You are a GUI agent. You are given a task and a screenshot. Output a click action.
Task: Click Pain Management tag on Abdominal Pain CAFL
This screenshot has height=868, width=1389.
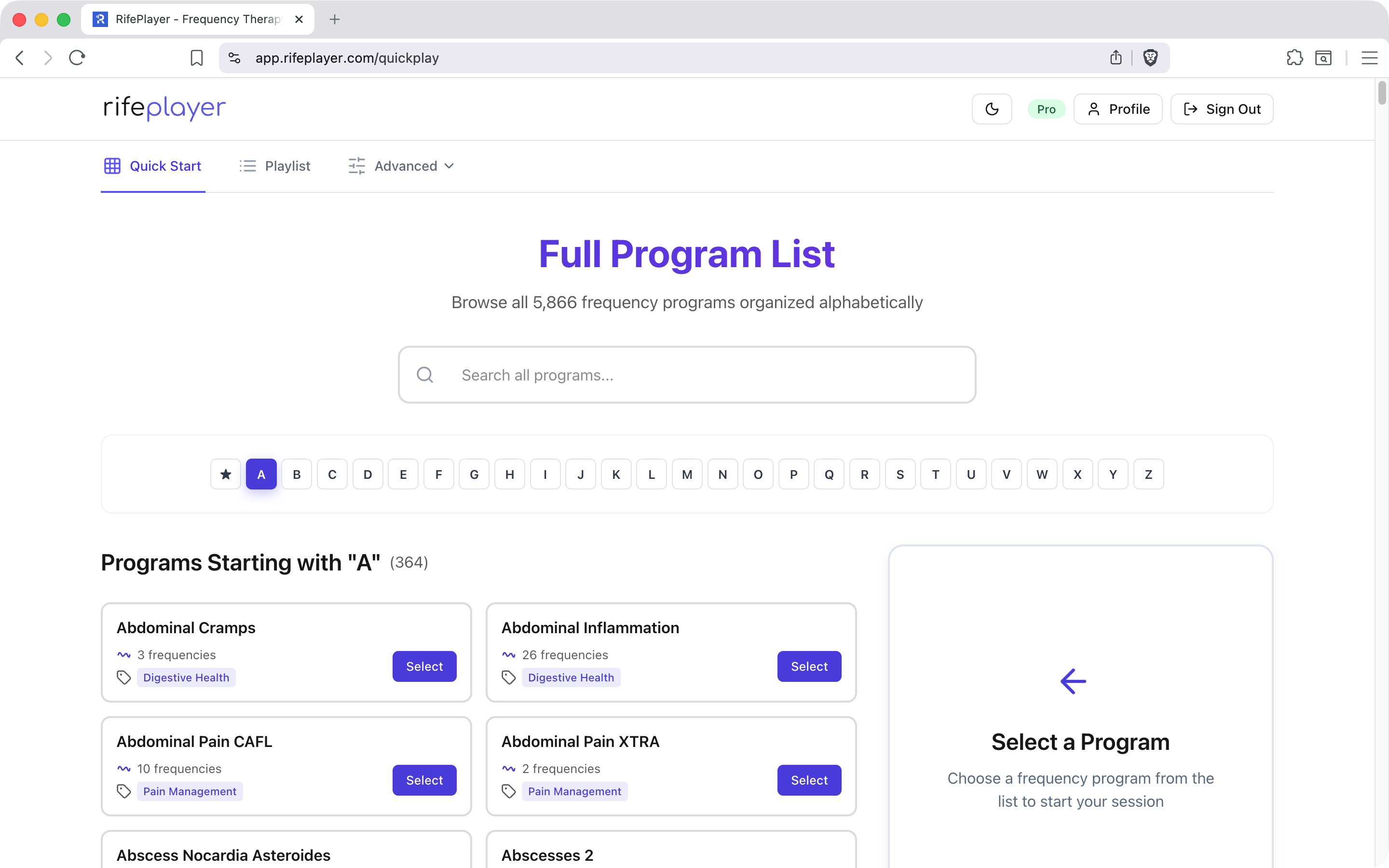(x=190, y=791)
